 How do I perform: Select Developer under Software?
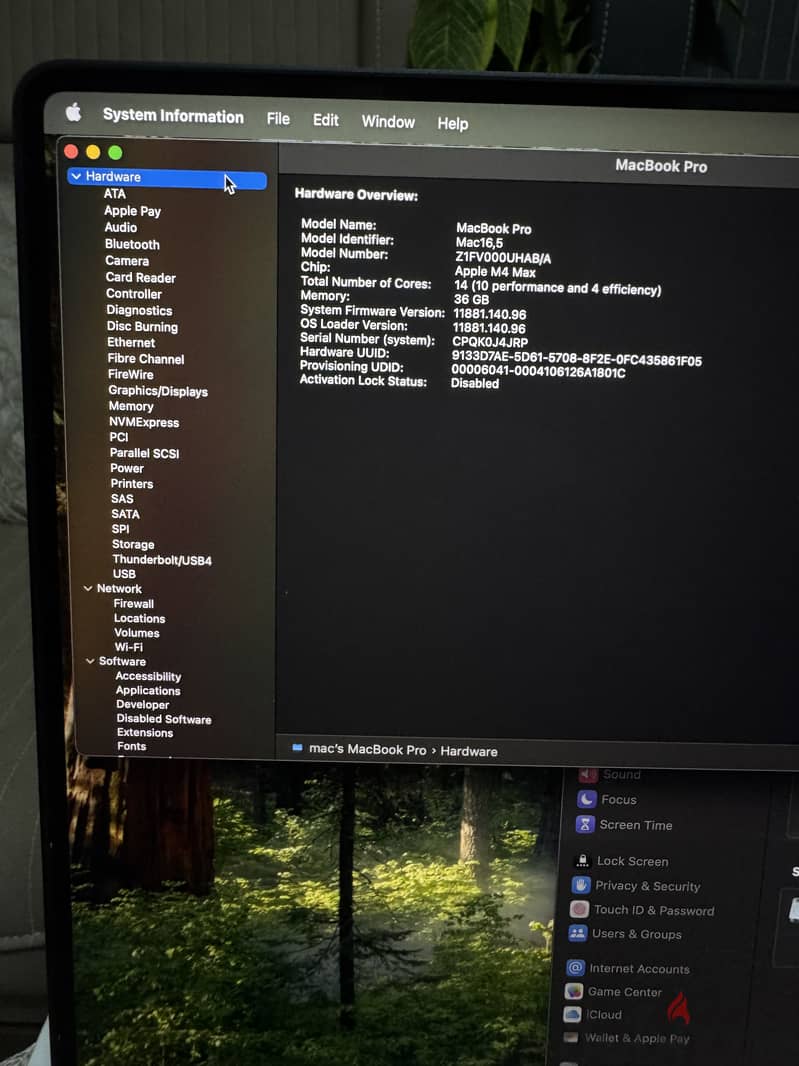pos(143,705)
